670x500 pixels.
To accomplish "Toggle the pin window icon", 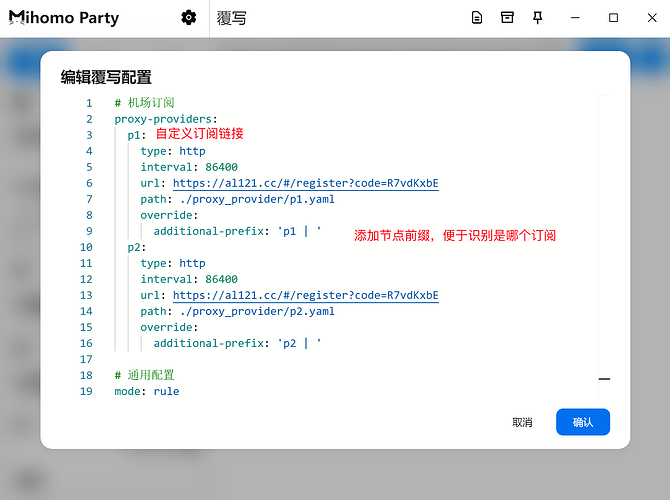I will pos(538,18).
